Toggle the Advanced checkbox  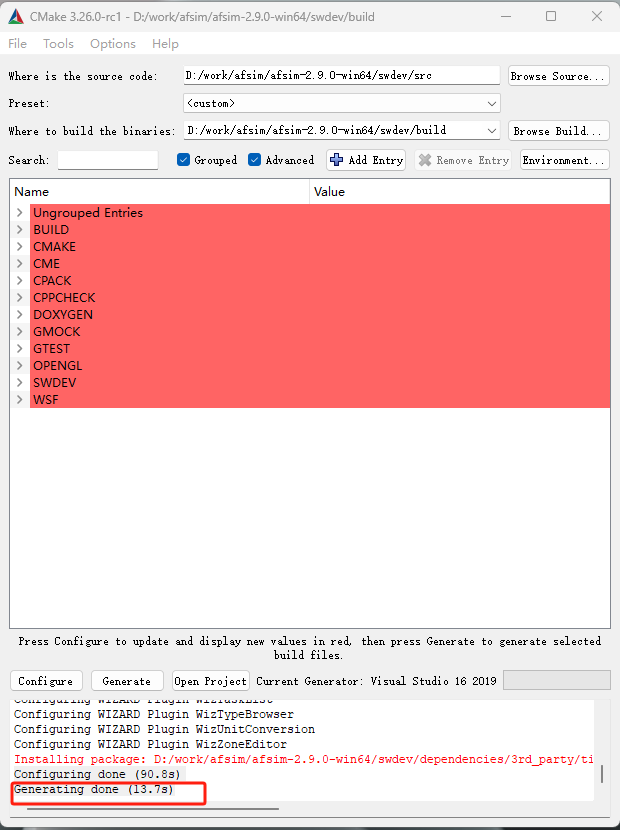(254, 160)
